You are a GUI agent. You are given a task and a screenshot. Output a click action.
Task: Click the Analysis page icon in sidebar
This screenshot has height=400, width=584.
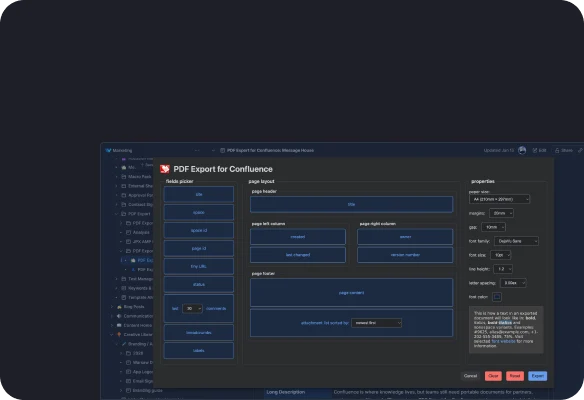tap(128, 232)
